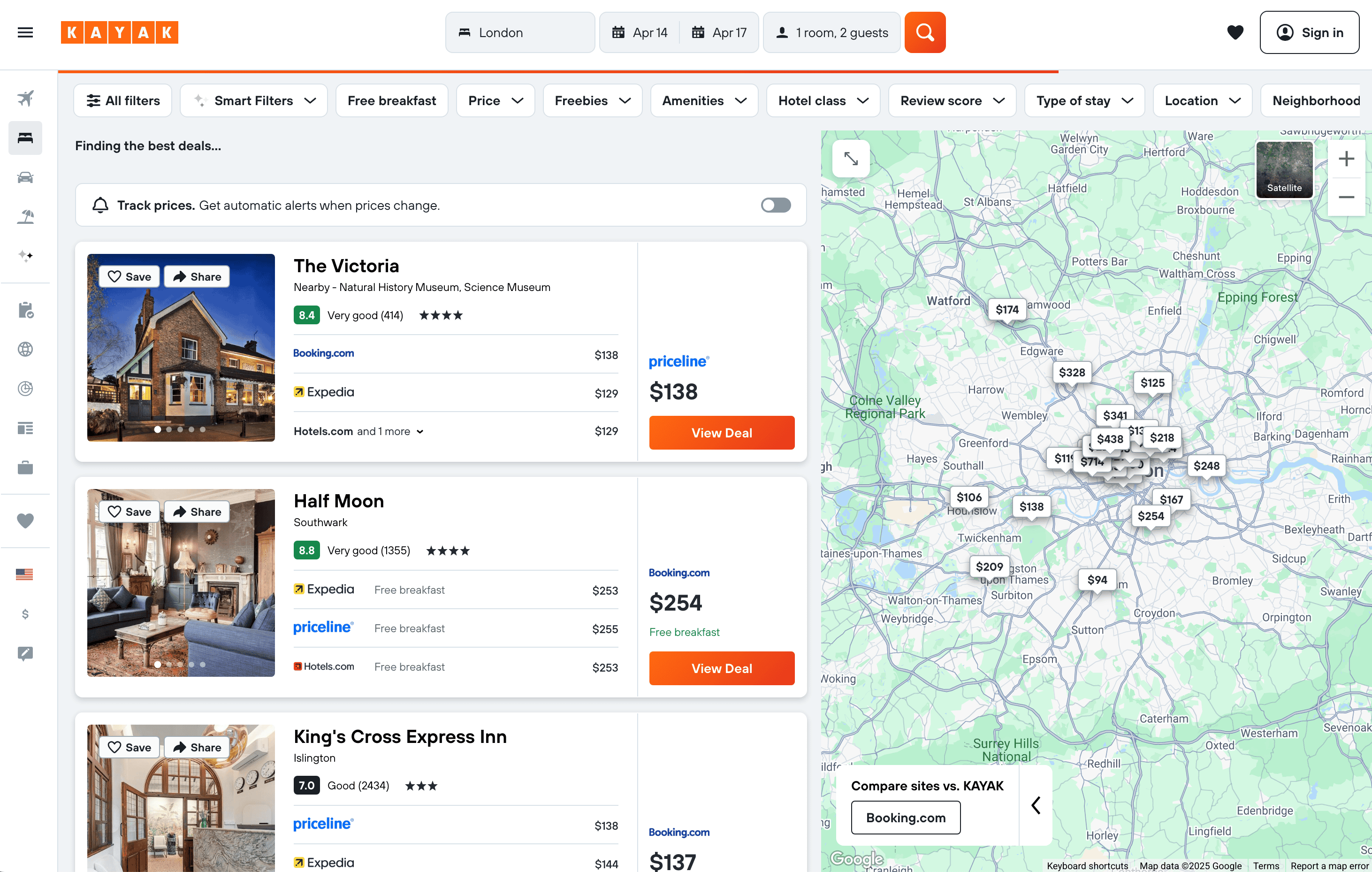Save The Victoria hotel to favorites
Viewport: 1372px width, 872px height.
coord(130,276)
